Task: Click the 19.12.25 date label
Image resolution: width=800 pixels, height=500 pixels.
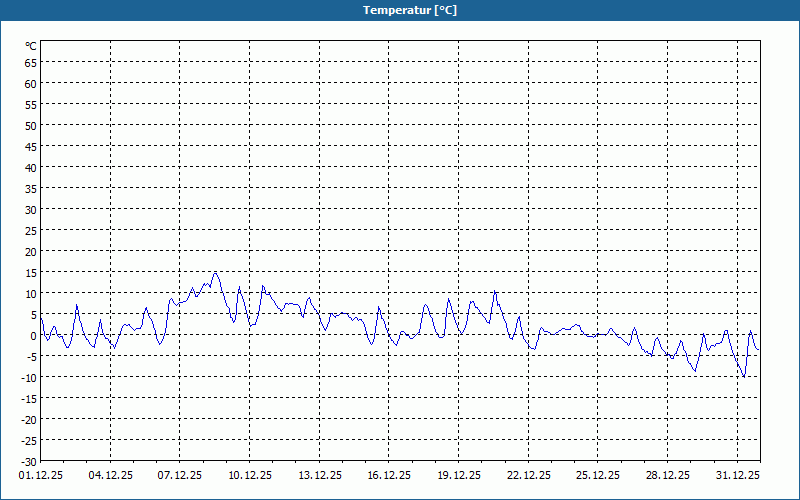Action: click(x=459, y=475)
